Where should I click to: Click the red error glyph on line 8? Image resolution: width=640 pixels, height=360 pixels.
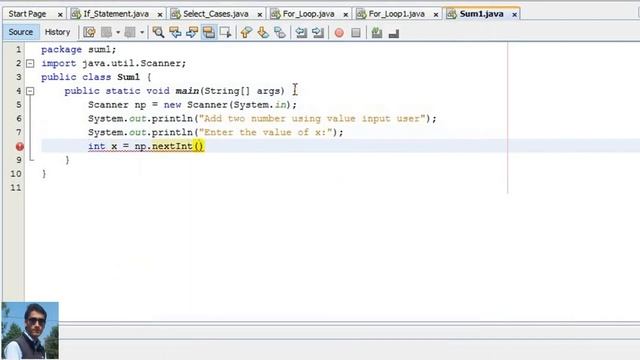20,146
